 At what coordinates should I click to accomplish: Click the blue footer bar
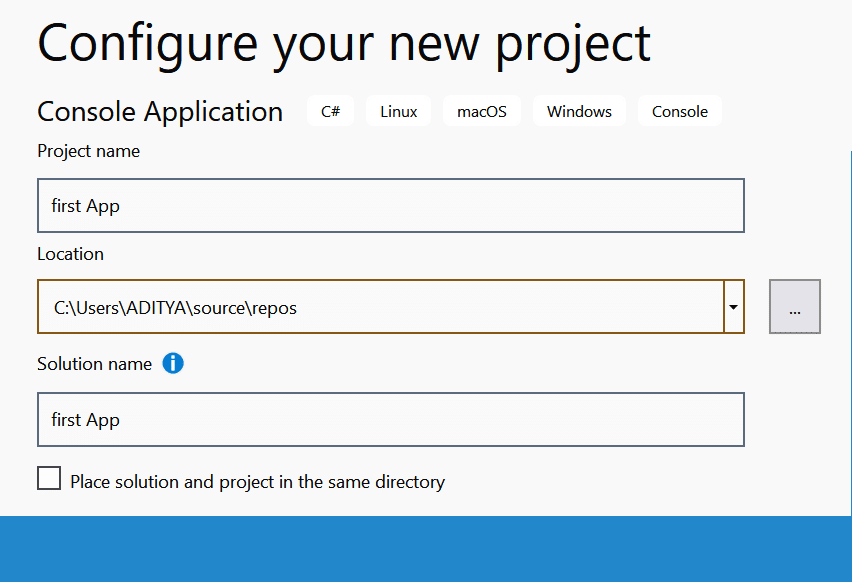(x=426, y=549)
